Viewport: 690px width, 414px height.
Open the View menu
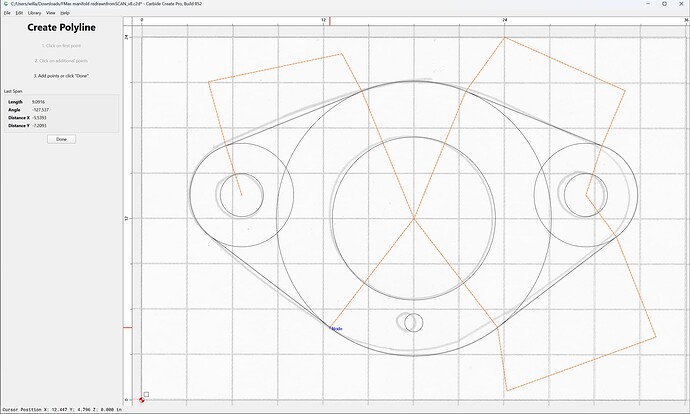pos(51,13)
